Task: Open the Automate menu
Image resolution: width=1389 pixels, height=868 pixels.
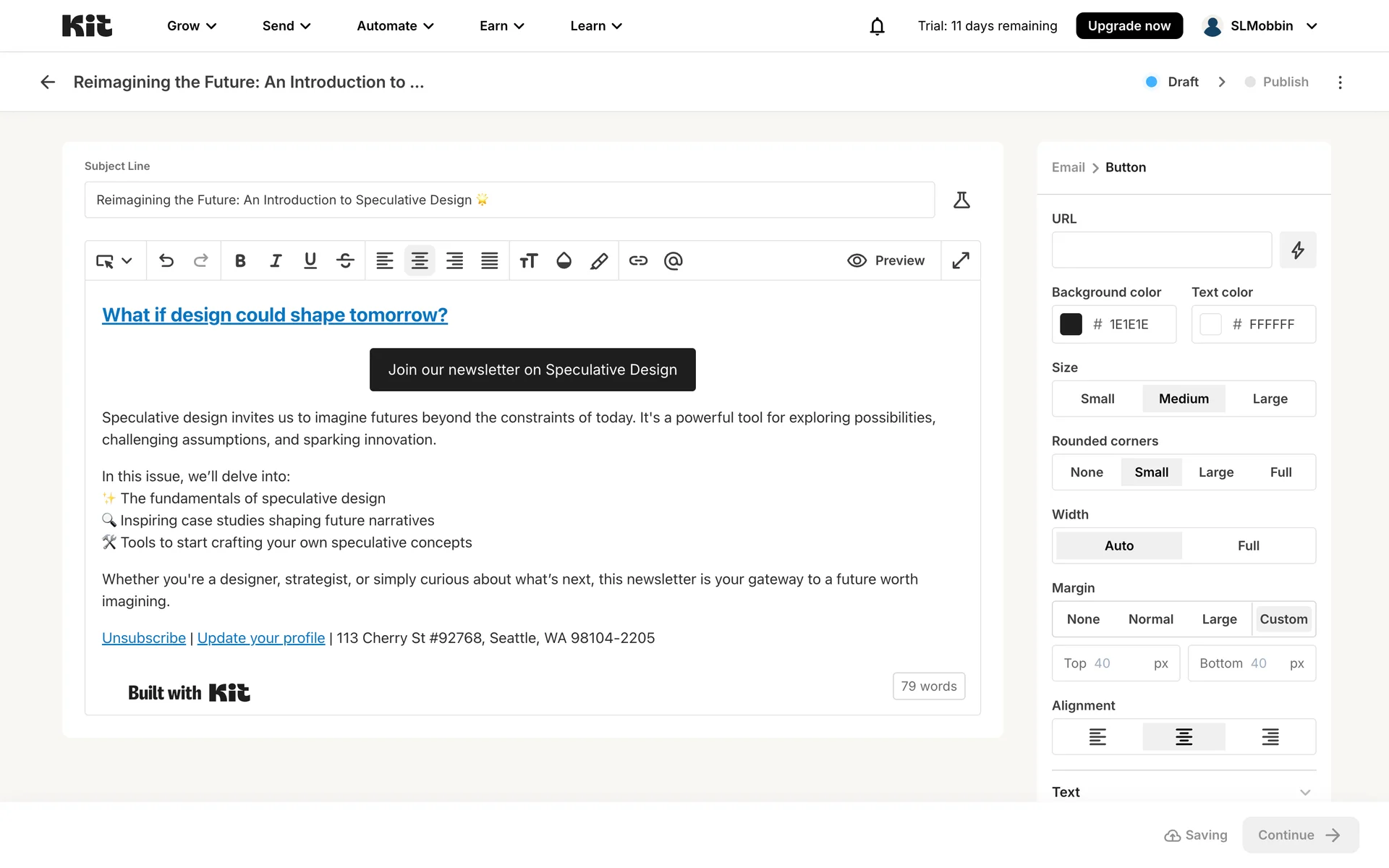Action: [x=395, y=26]
